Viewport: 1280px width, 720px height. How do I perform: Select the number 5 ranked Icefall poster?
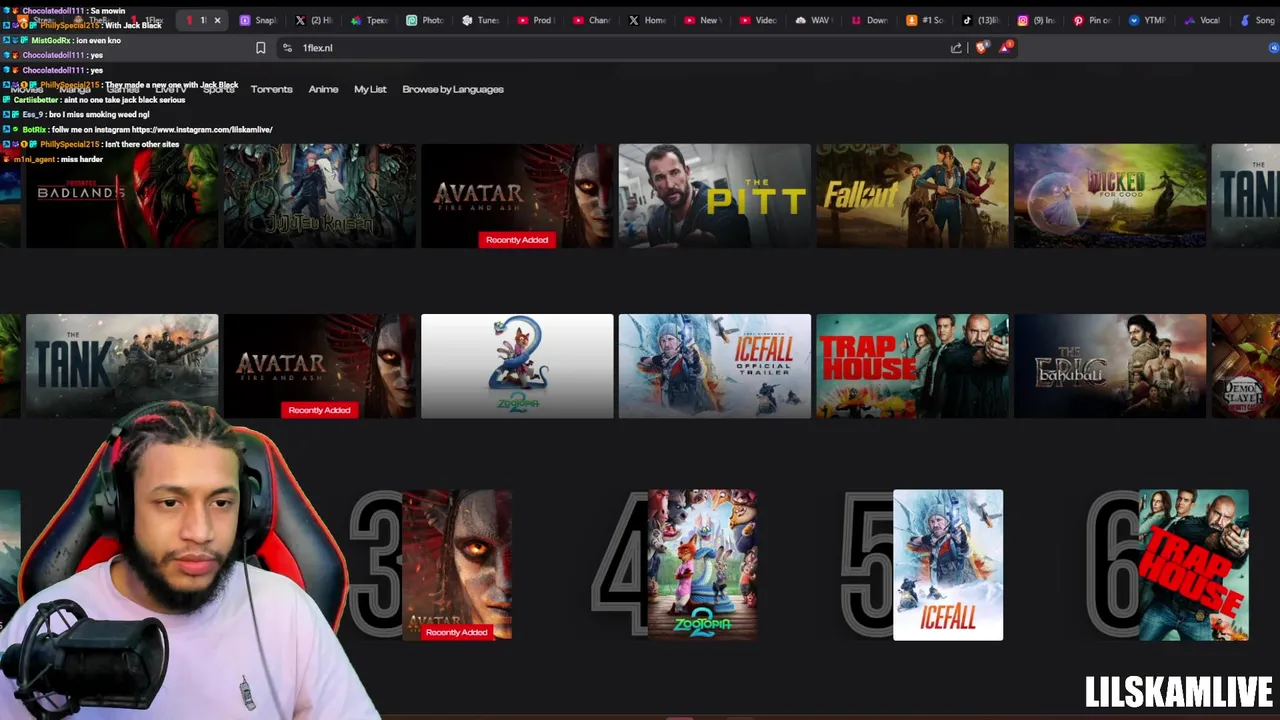point(948,565)
